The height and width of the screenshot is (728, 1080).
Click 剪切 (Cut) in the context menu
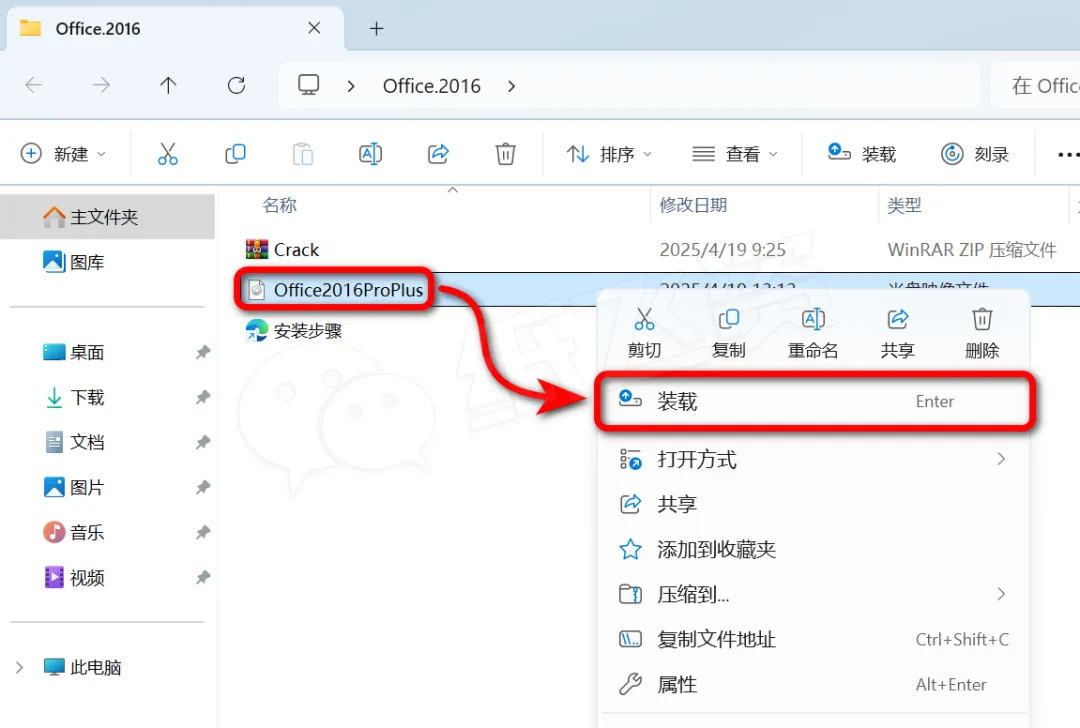pos(644,333)
